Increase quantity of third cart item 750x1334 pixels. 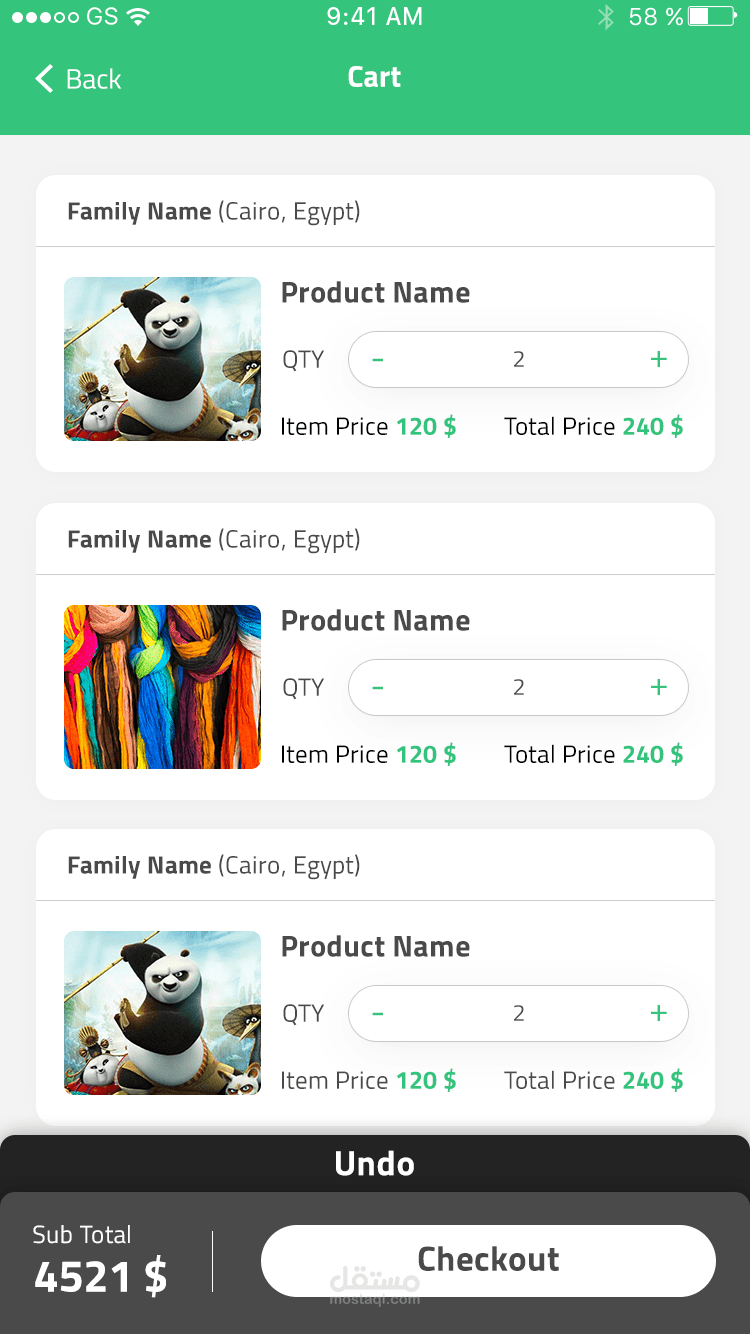point(658,1014)
